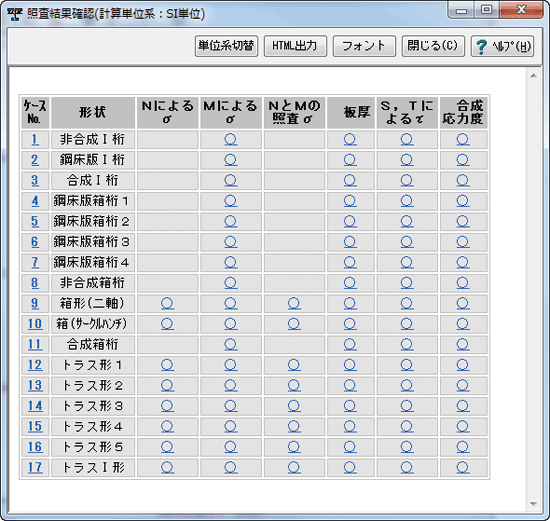Image resolution: width=550 pixels, height=521 pixels.
Task: Open case 11 合成箱桁 number link
Action: point(35,345)
